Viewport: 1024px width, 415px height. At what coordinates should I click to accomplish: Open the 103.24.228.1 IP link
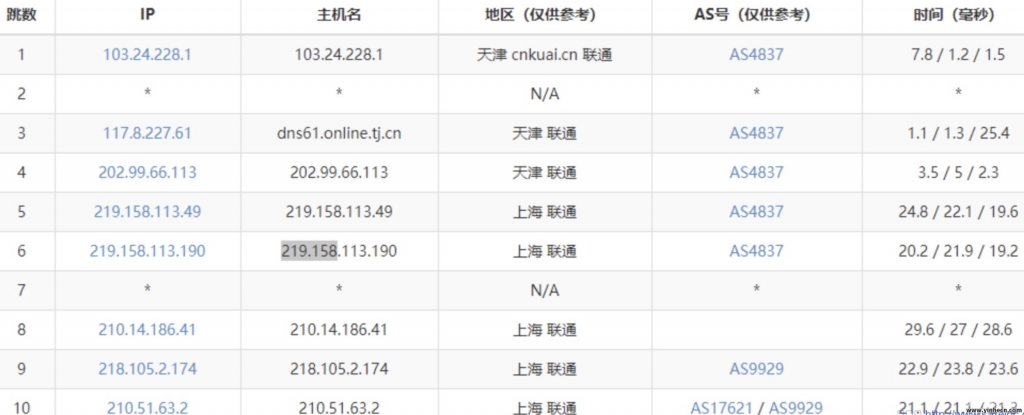[147, 55]
